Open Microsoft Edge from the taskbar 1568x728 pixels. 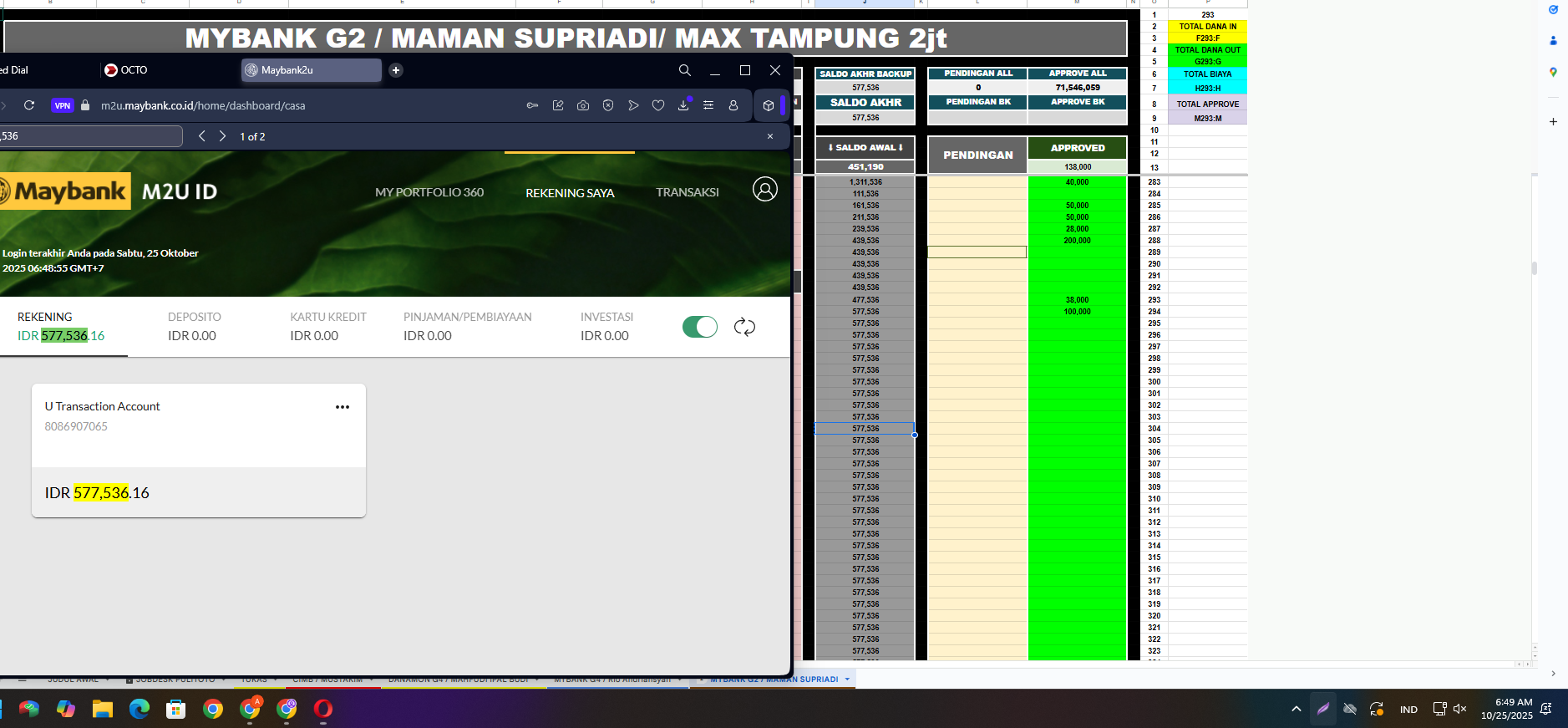(x=140, y=709)
